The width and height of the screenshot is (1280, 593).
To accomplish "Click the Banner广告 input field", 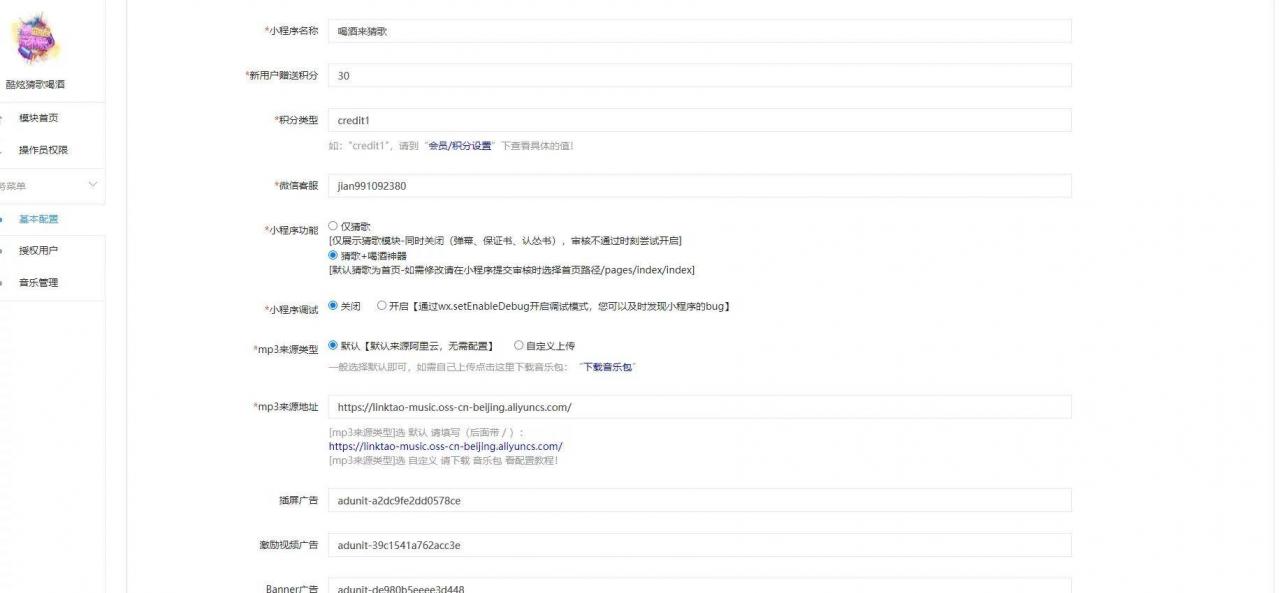I will [700, 588].
